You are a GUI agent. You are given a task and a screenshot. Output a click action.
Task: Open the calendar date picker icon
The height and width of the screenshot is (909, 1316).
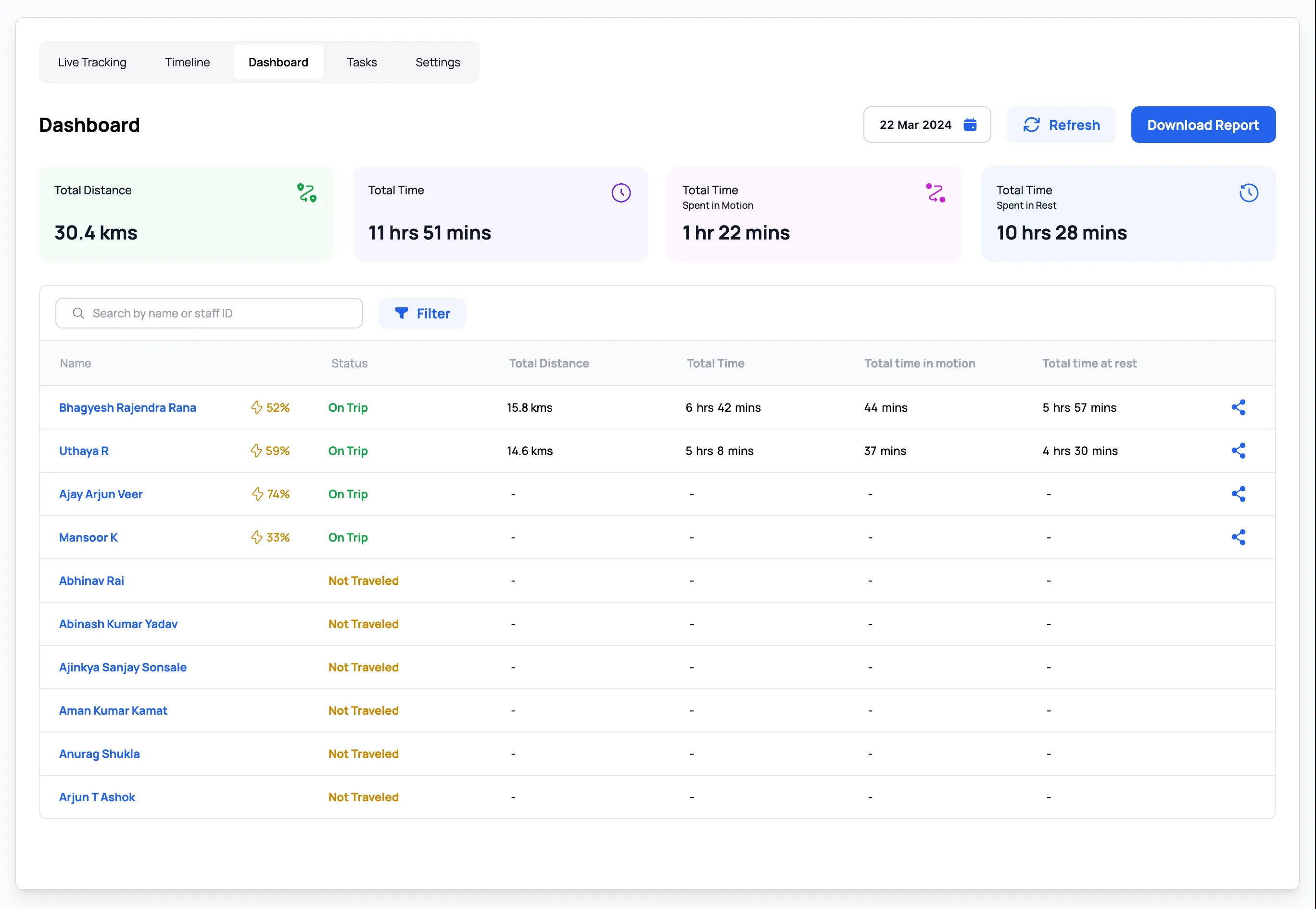click(970, 125)
